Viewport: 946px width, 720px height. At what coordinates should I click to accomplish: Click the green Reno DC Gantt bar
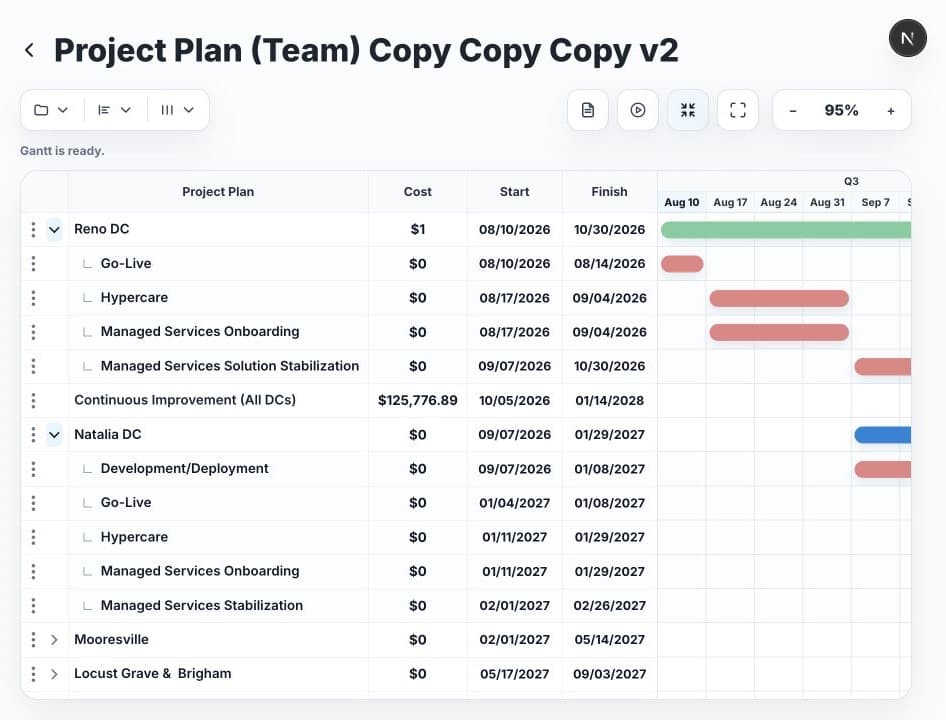(x=786, y=229)
